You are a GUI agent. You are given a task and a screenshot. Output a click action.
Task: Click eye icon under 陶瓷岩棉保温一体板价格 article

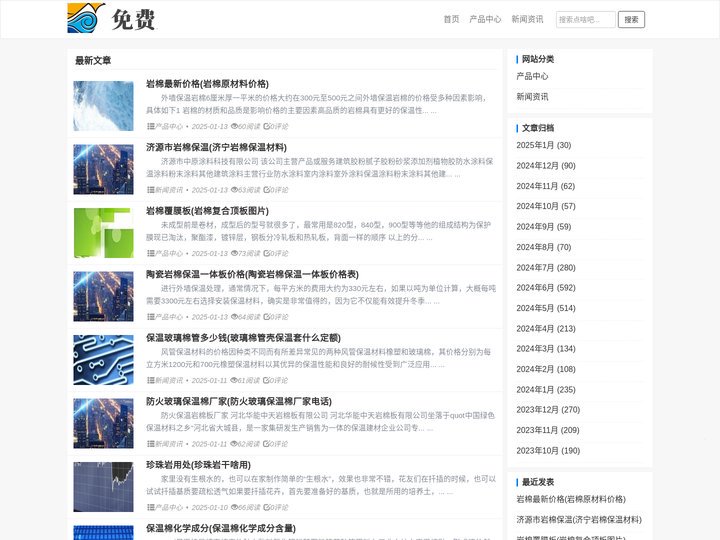click(x=234, y=317)
